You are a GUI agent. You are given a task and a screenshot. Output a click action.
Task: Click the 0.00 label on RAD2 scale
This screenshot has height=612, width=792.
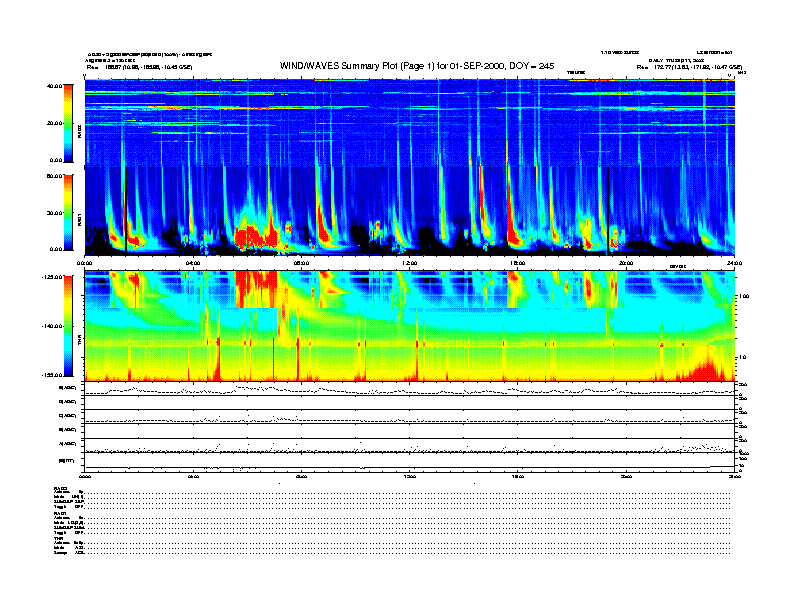click(x=56, y=160)
